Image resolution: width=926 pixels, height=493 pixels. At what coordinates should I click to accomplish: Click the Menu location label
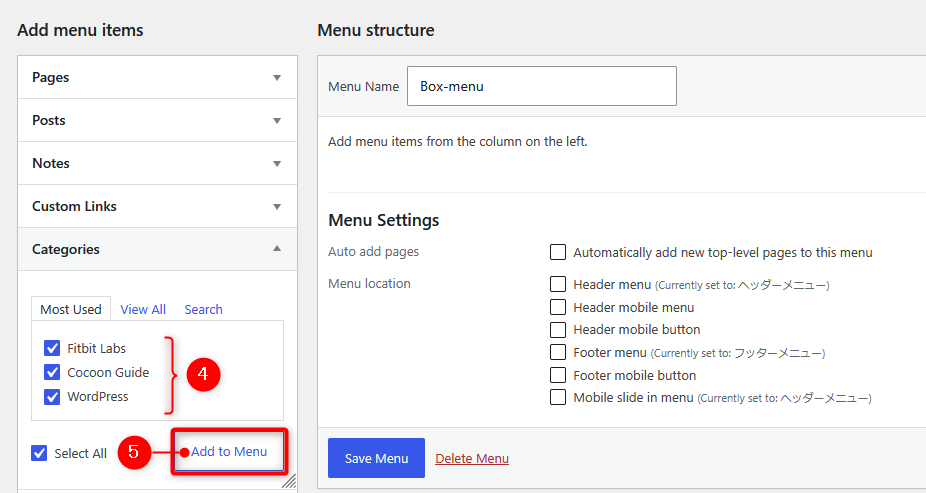click(x=369, y=284)
